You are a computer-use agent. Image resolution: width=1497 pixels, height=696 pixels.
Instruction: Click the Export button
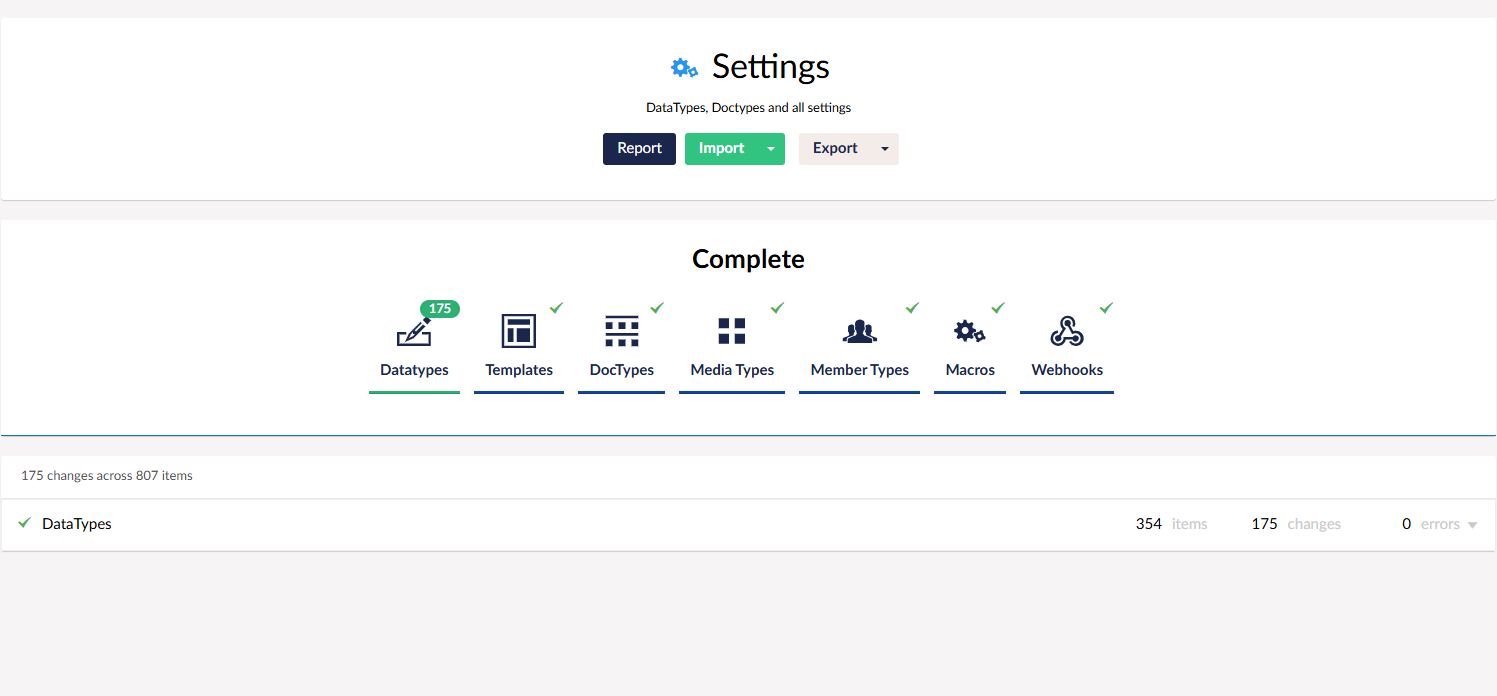coord(835,149)
